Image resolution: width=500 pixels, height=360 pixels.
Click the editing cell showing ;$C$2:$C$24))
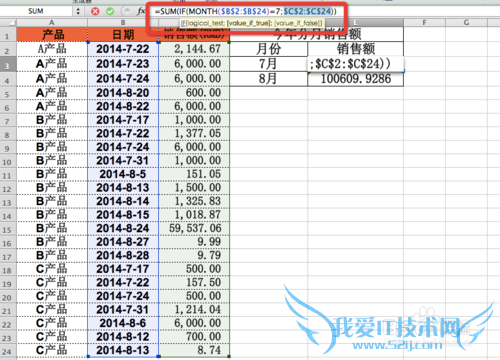point(356,64)
